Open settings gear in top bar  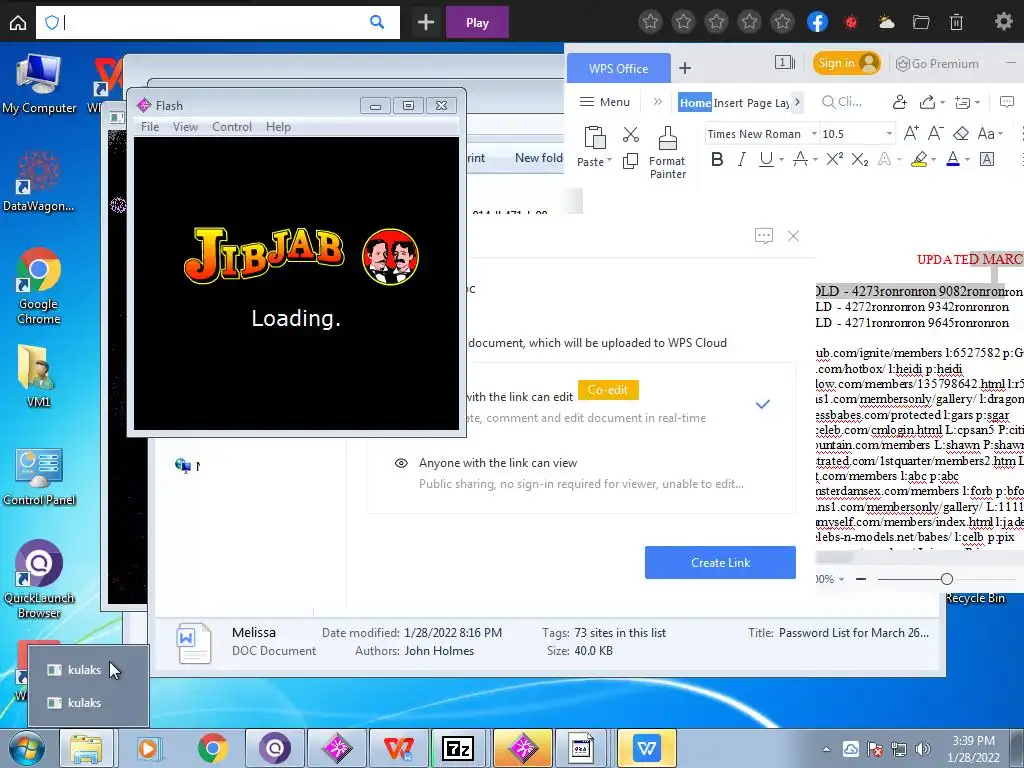pyautogui.click(x=1003, y=22)
